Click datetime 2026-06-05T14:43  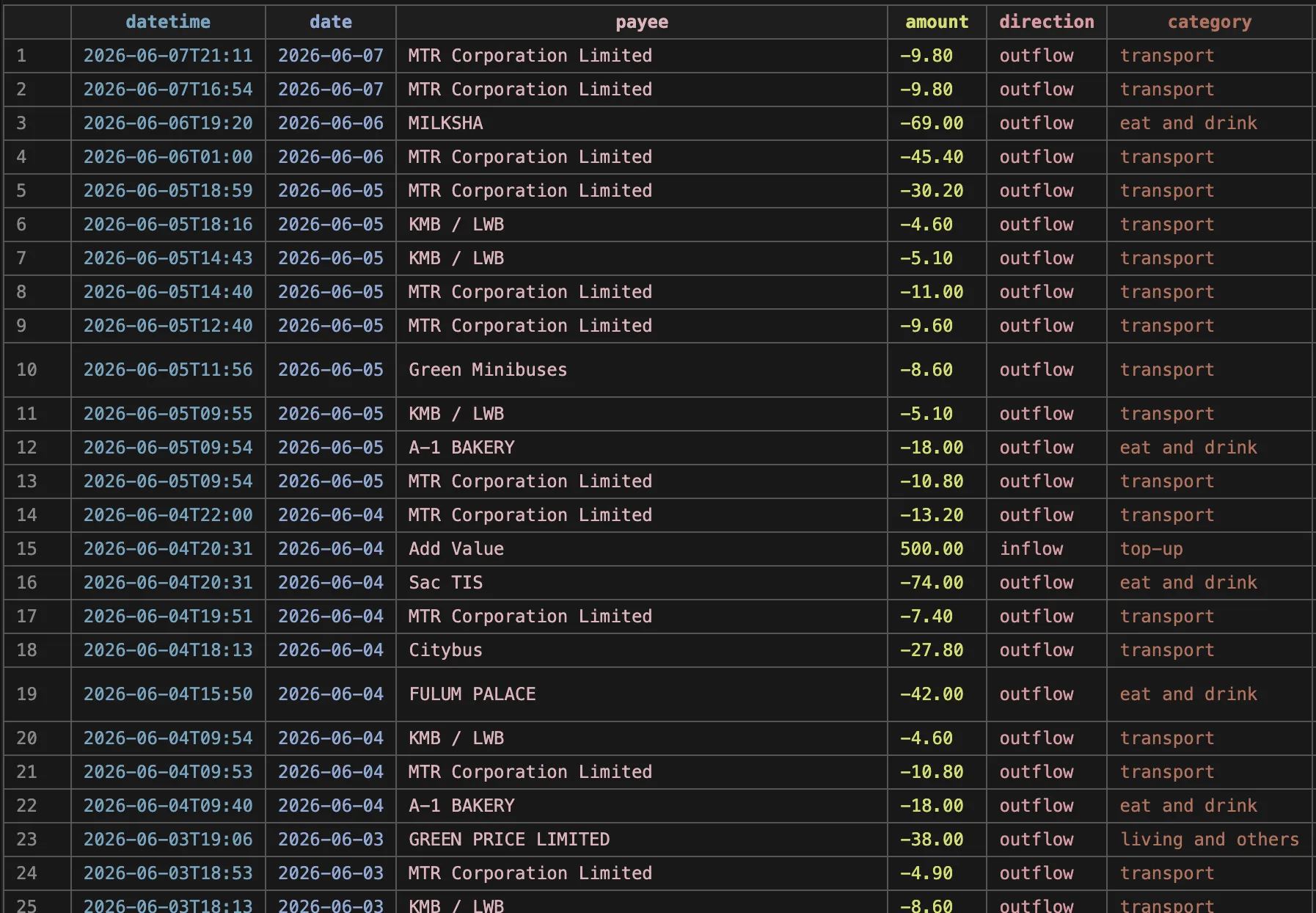click(x=168, y=258)
